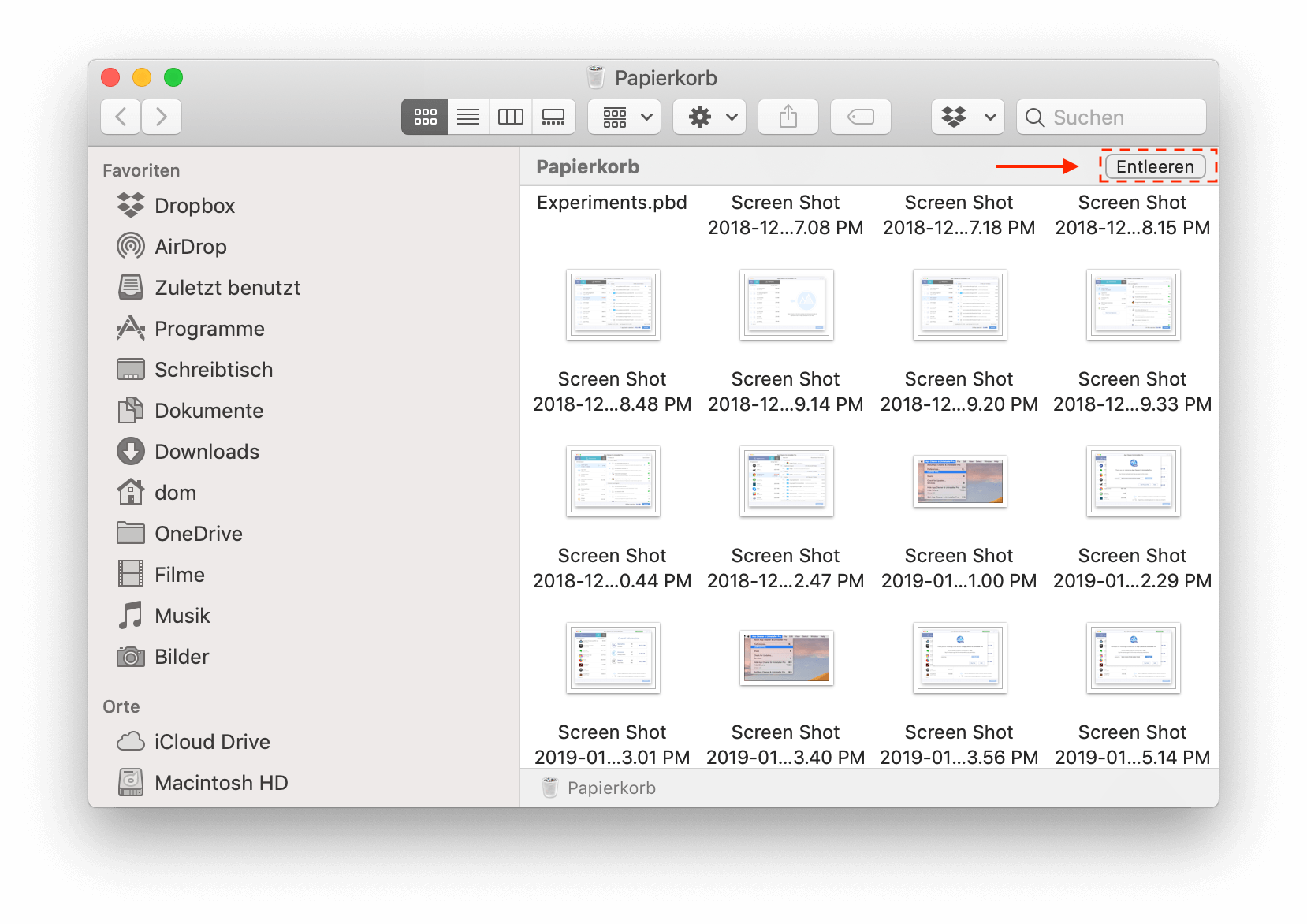Select thumbnail above Screen Shot 2019-01...5.14 PM
This screenshot has height=924, width=1307.
click(1134, 658)
